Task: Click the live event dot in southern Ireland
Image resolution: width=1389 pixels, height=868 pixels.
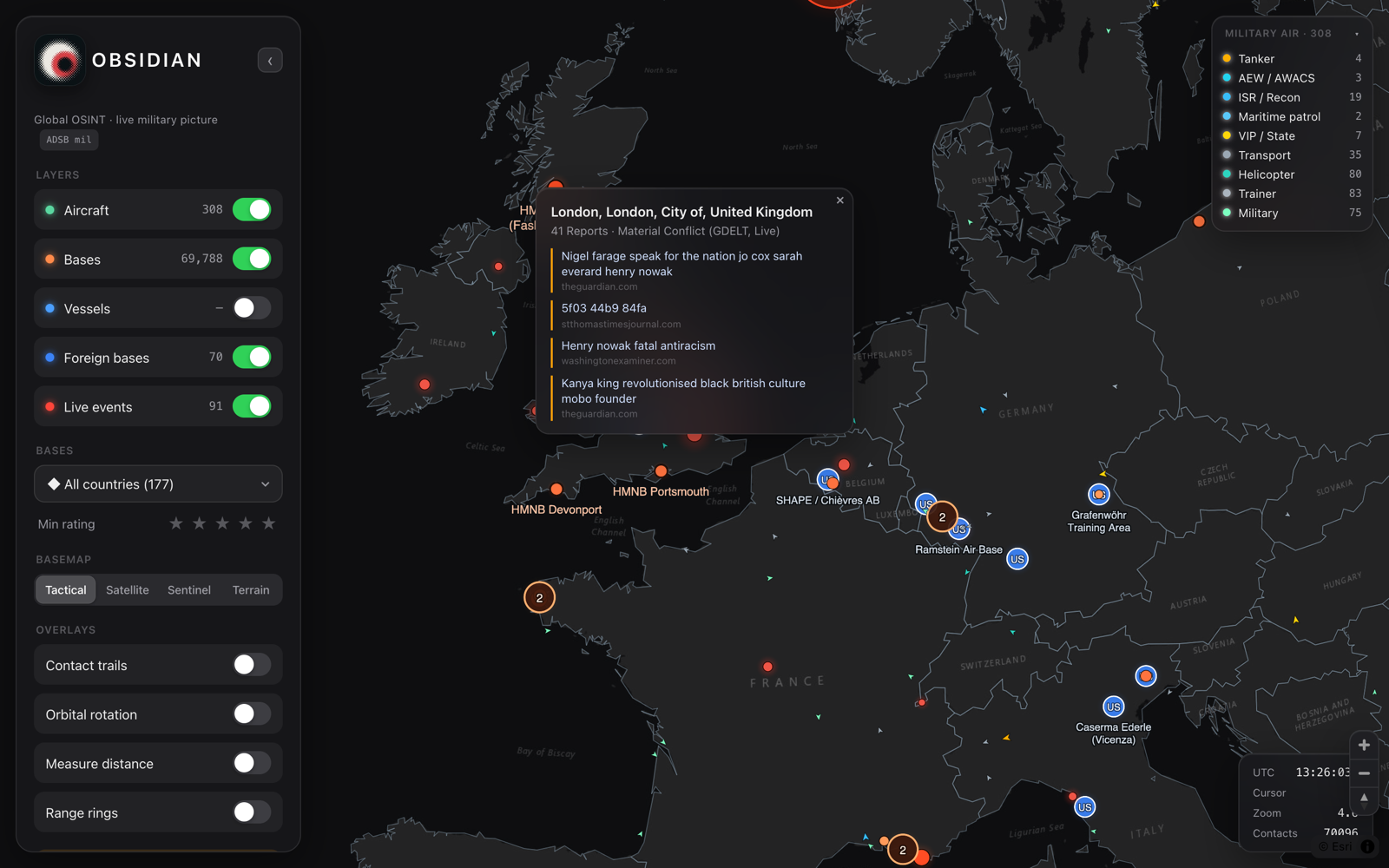Action: [x=425, y=385]
